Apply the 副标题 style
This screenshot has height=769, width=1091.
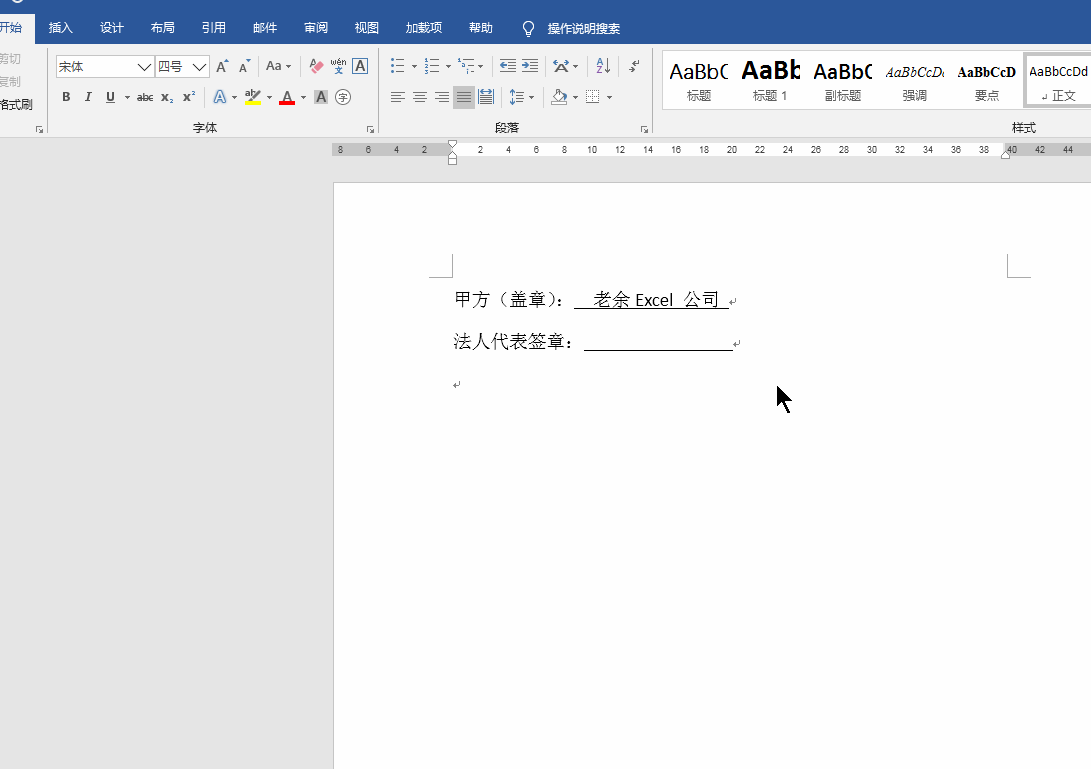click(843, 80)
